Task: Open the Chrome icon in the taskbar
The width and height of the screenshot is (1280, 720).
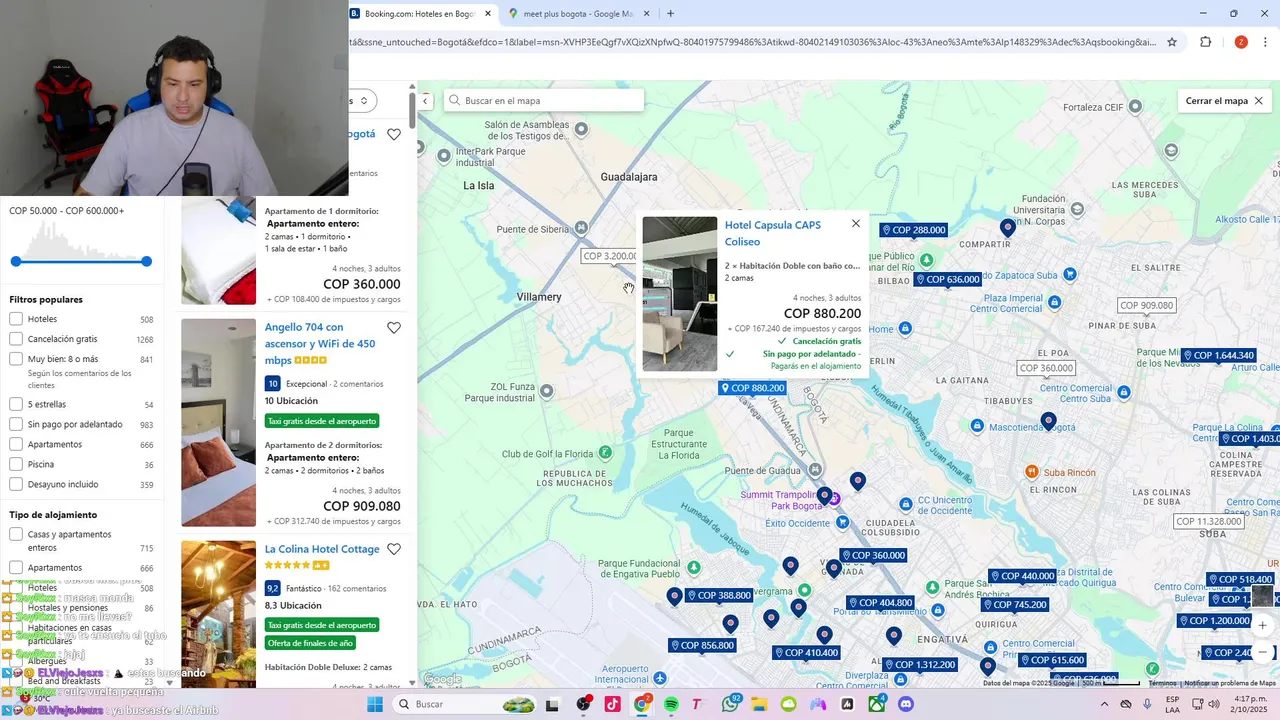Action: click(642, 704)
